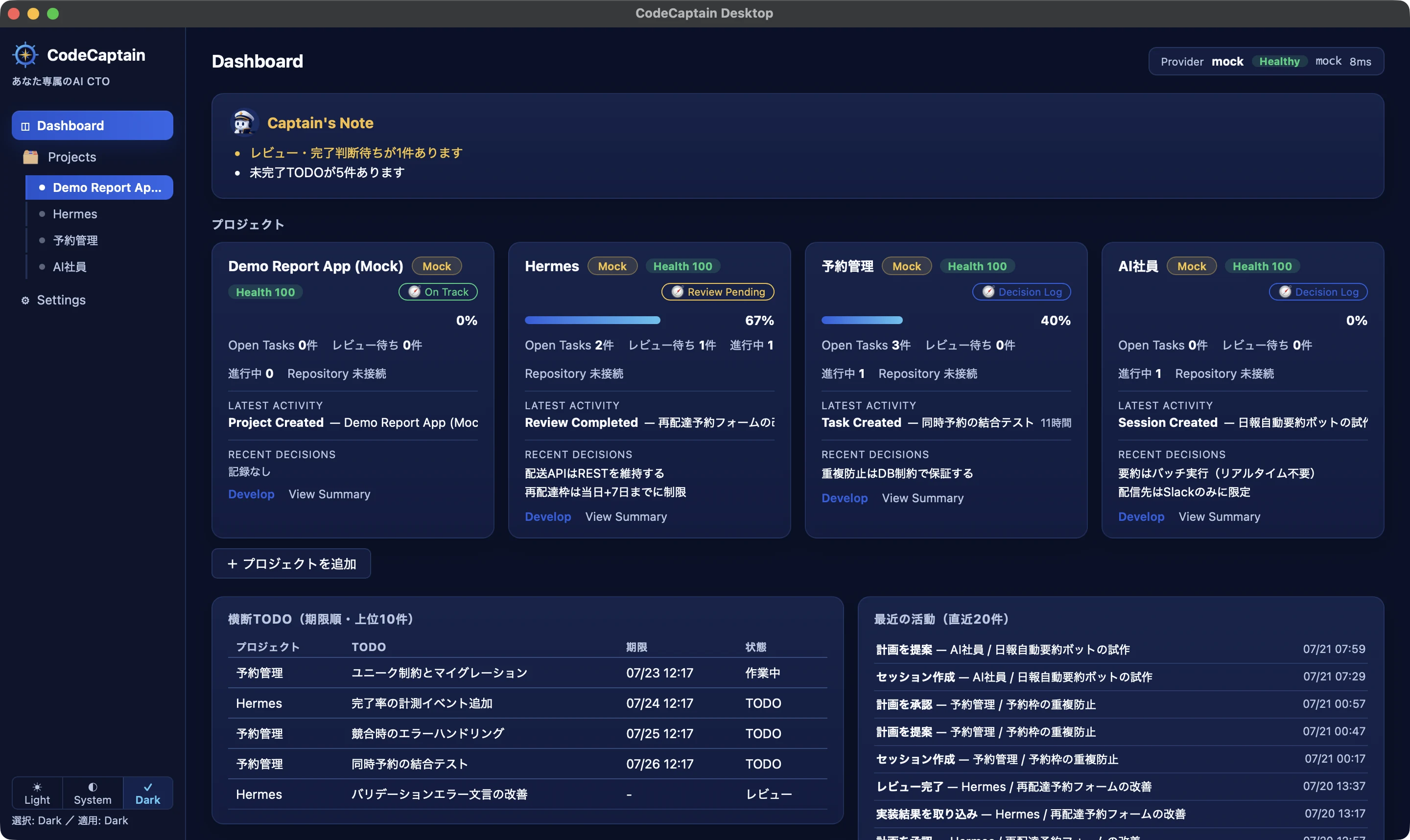This screenshot has height=840, width=1410.
Task: Click the half-circle icon of System theme
Action: (92, 787)
